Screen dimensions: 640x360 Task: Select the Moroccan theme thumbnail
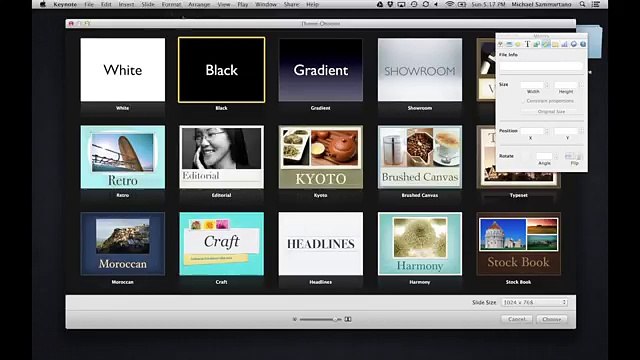pos(123,244)
